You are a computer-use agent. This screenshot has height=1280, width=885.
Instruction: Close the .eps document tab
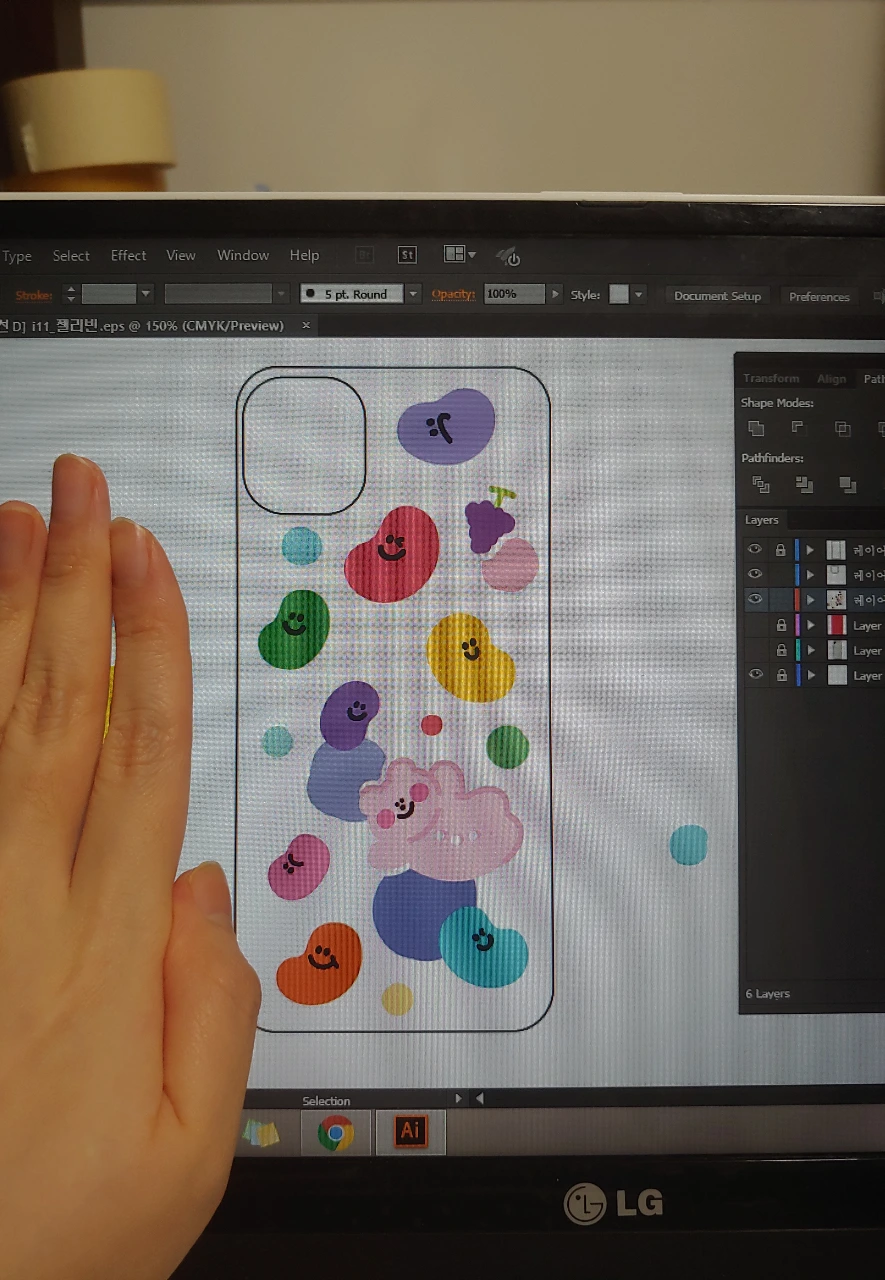click(x=306, y=326)
